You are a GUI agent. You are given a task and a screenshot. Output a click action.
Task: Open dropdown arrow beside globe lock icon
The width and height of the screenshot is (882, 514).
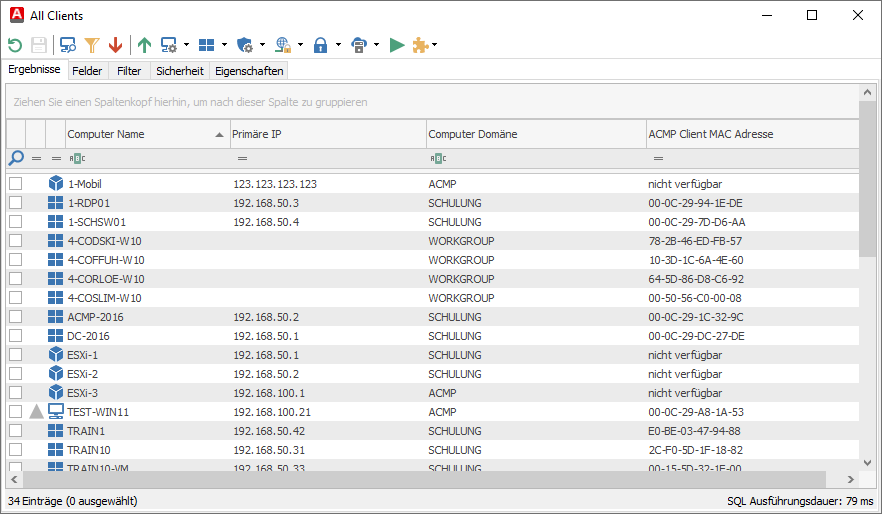point(301,45)
